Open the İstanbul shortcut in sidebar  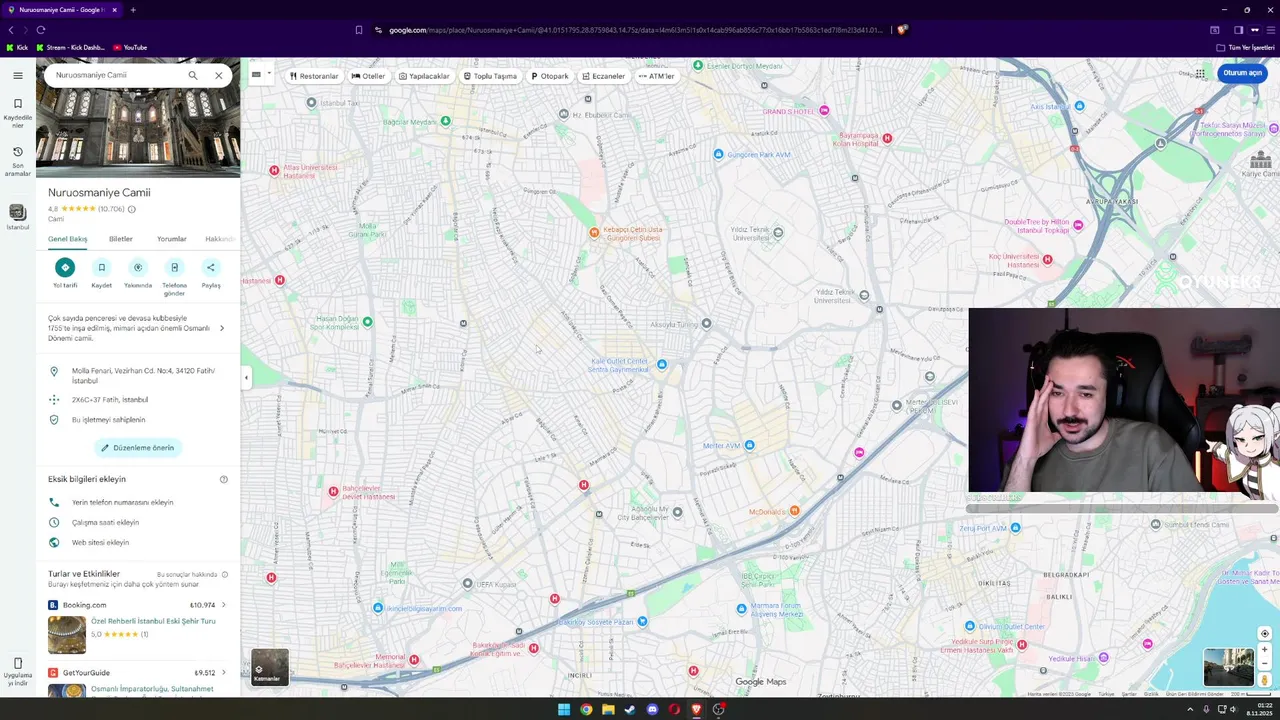[x=18, y=216]
